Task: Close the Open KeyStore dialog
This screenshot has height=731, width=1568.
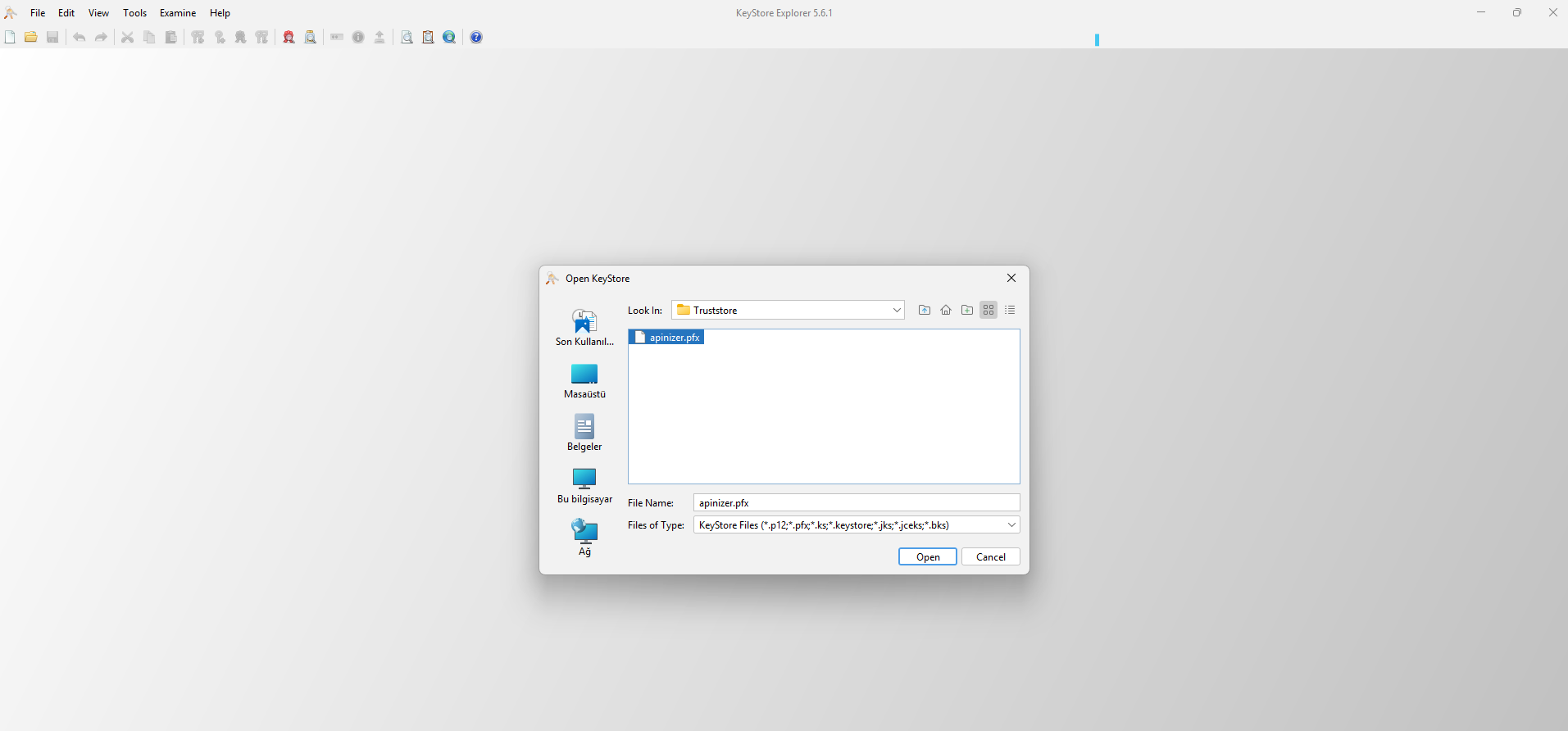Action: [1011, 279]
